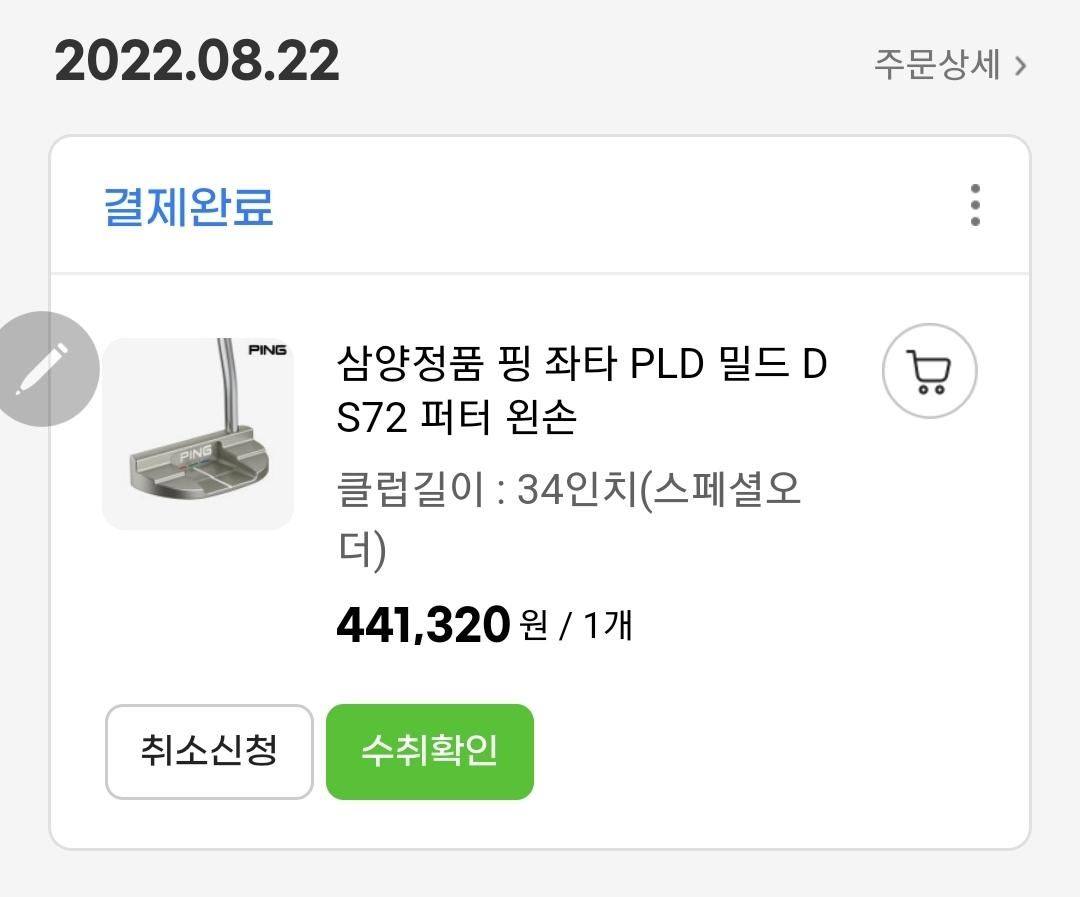Open the 주문상세 order details link
Screen dimensions: 1080x897
[x=937, y=66]
